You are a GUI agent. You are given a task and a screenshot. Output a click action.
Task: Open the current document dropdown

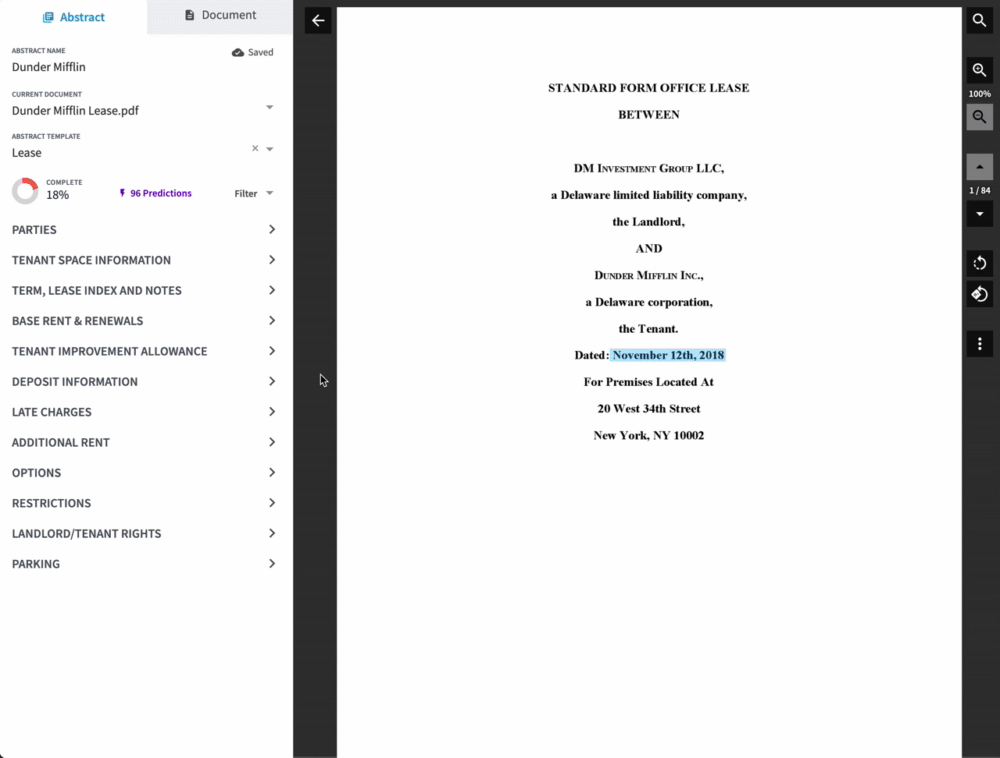click(269, 107)
